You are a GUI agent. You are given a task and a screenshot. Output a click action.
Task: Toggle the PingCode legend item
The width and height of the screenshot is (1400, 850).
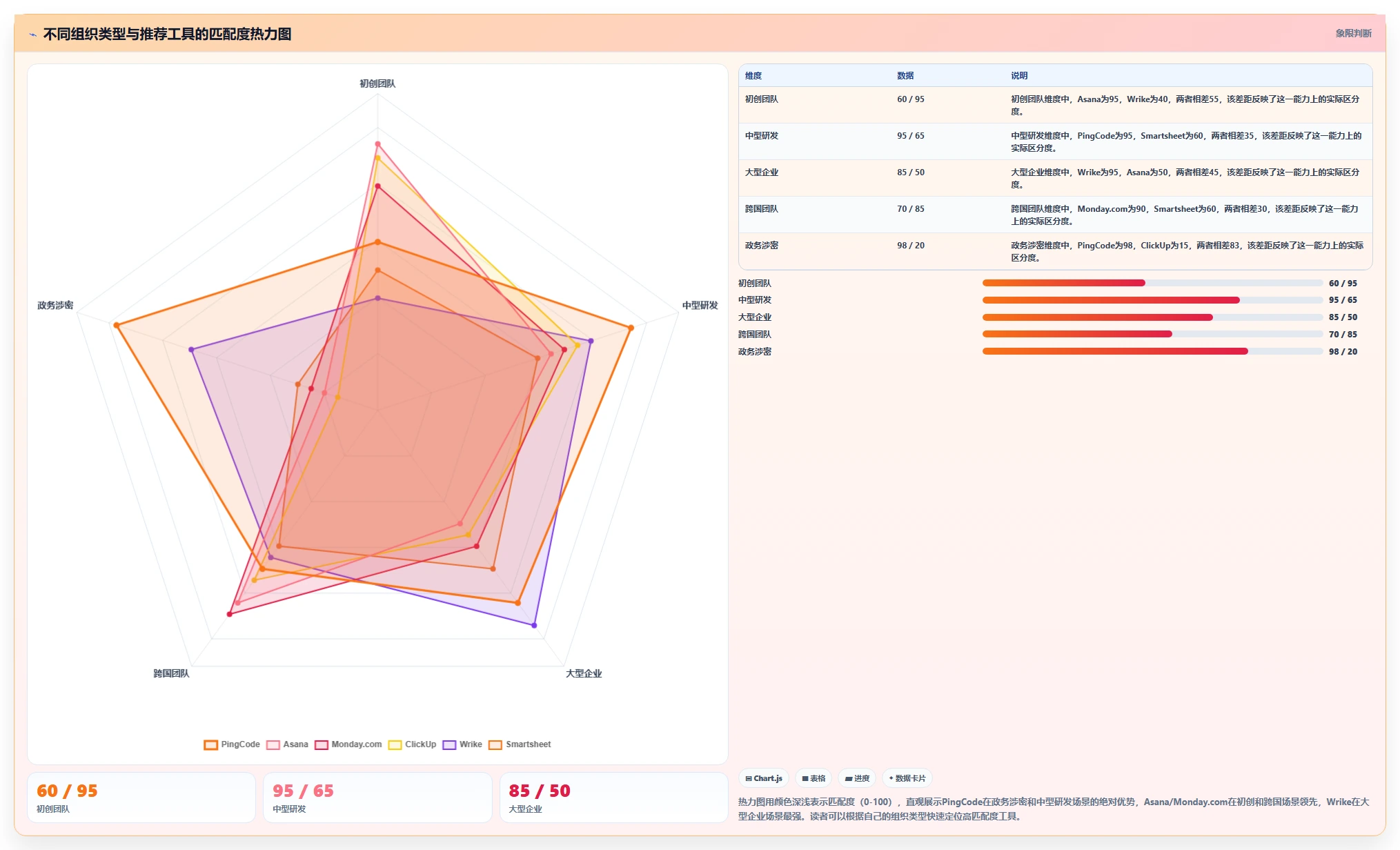(232, 744)
